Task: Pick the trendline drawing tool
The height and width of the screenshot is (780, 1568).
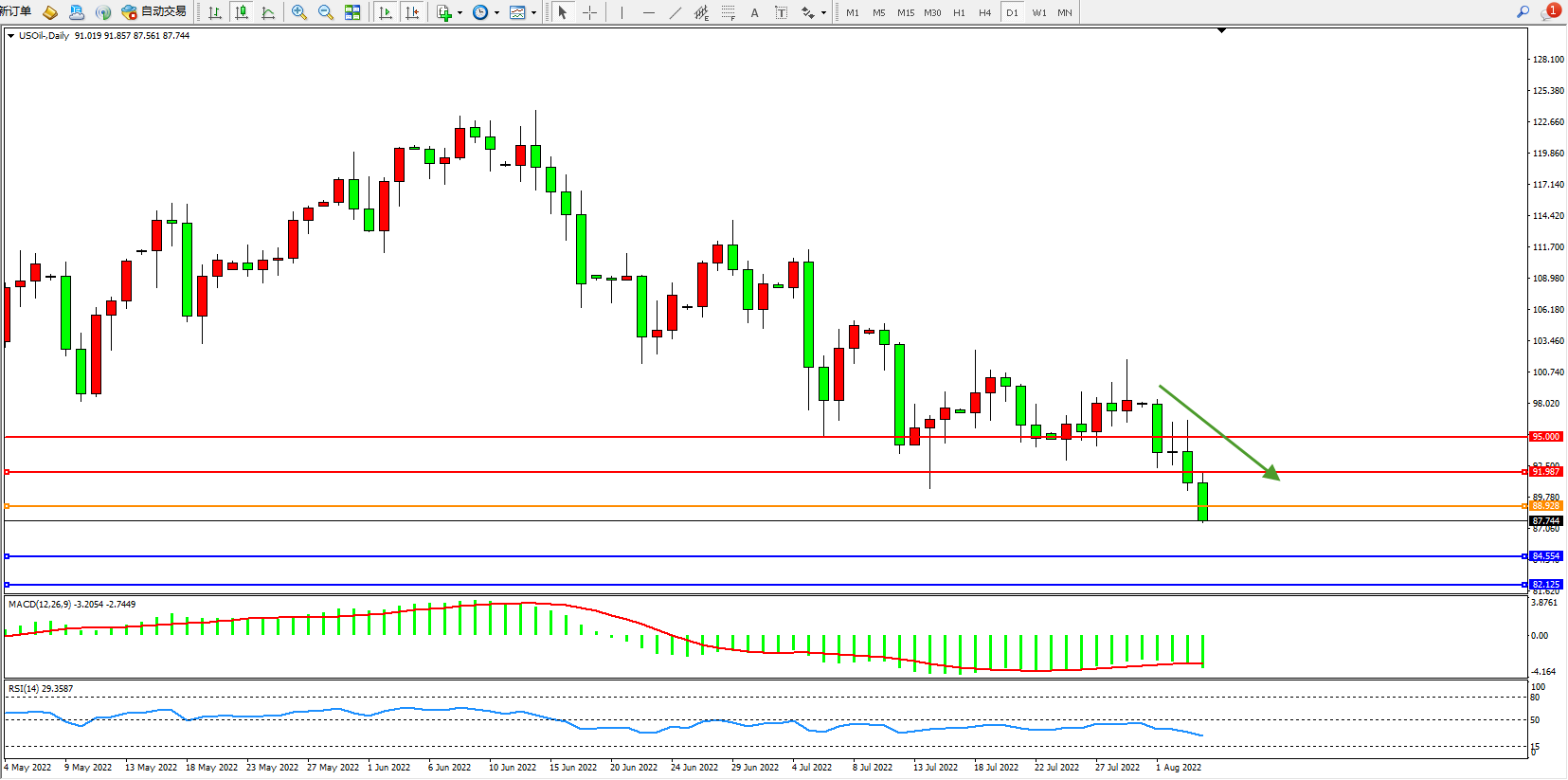Action: pyautogui.click(x=675, y=12)
